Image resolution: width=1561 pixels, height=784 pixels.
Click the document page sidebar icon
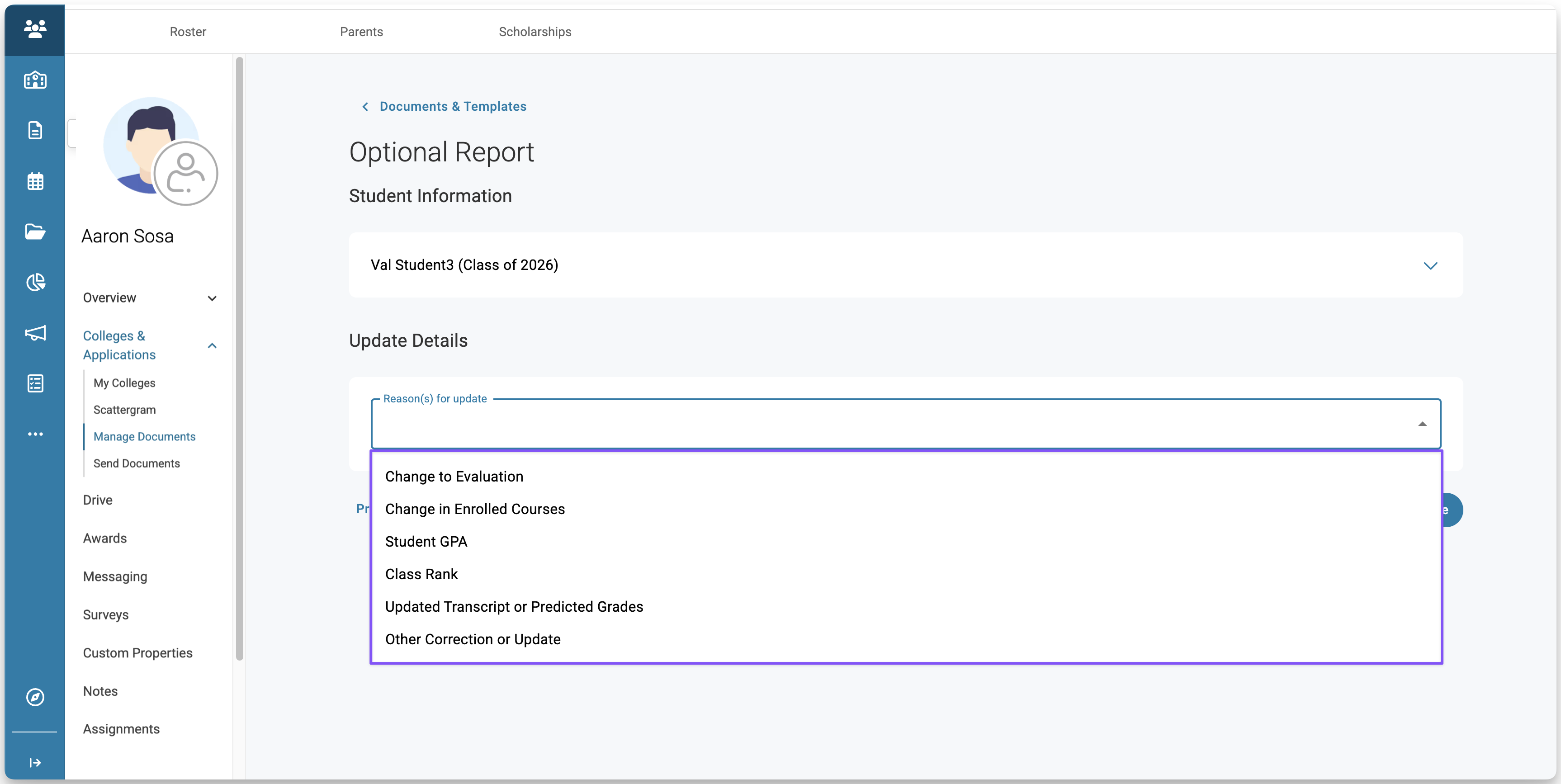[x=35, y=130]
